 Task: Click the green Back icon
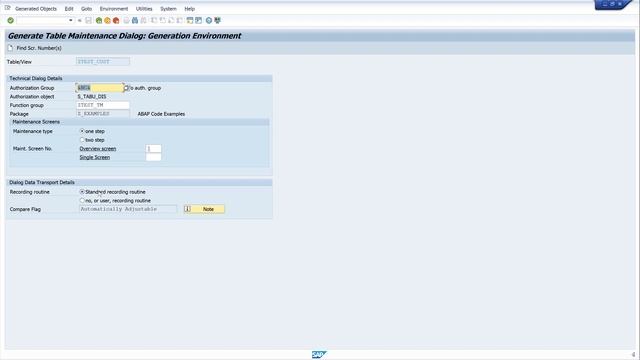(x=99, y=20)
